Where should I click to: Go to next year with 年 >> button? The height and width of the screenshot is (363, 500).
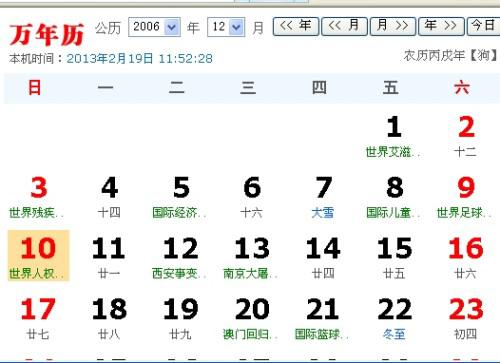coord(441,26)
